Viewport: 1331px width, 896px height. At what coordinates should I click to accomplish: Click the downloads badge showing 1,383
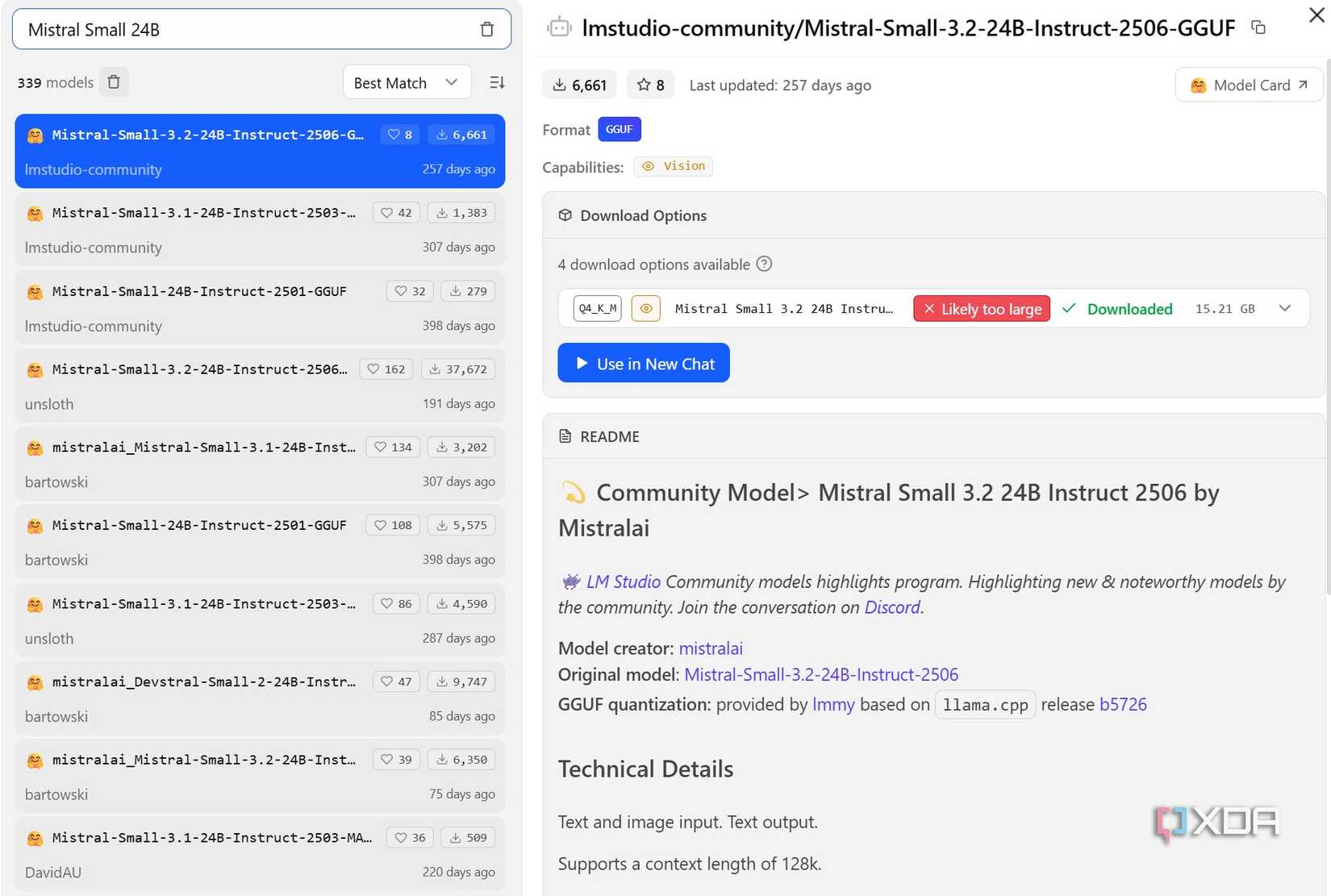461,213
